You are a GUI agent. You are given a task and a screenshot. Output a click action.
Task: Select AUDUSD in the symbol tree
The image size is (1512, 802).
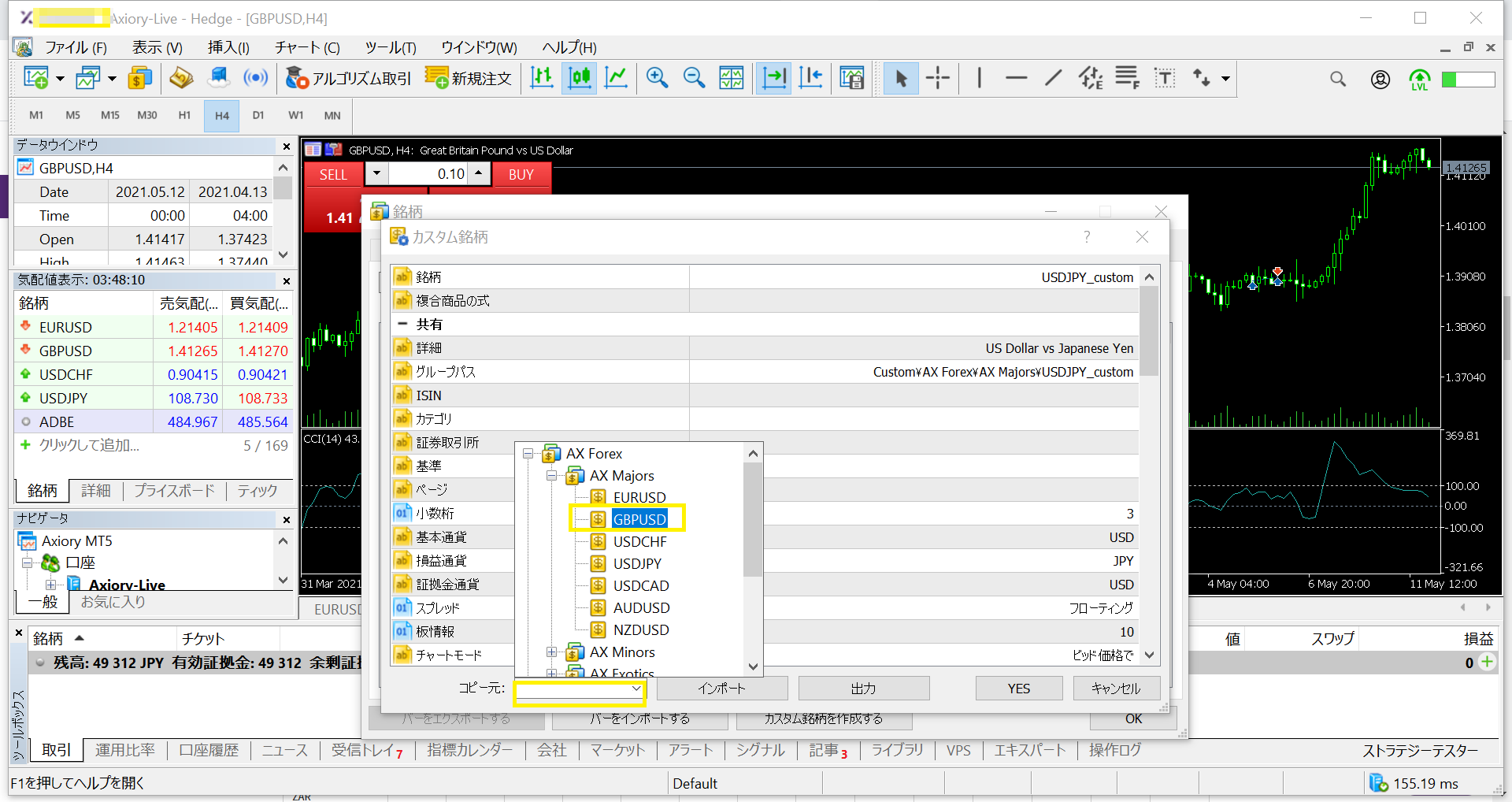coord(641,608)
